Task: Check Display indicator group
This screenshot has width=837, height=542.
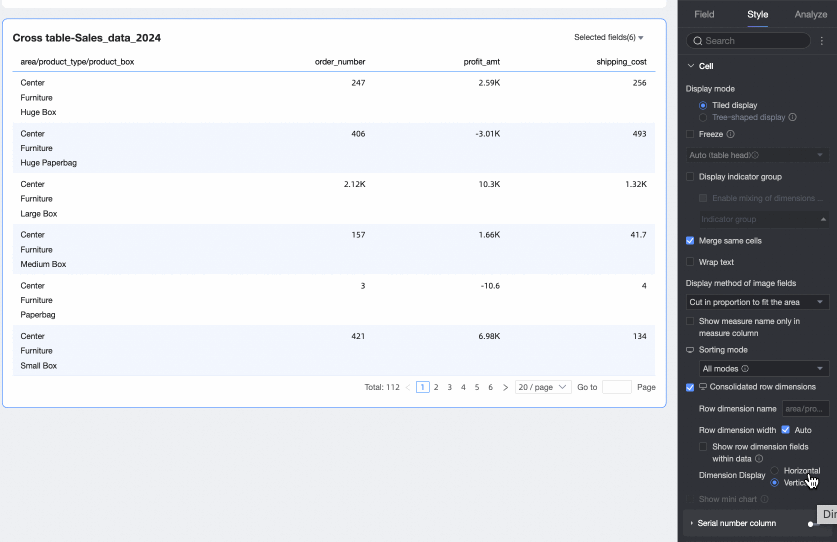Action: coord(690,177)
